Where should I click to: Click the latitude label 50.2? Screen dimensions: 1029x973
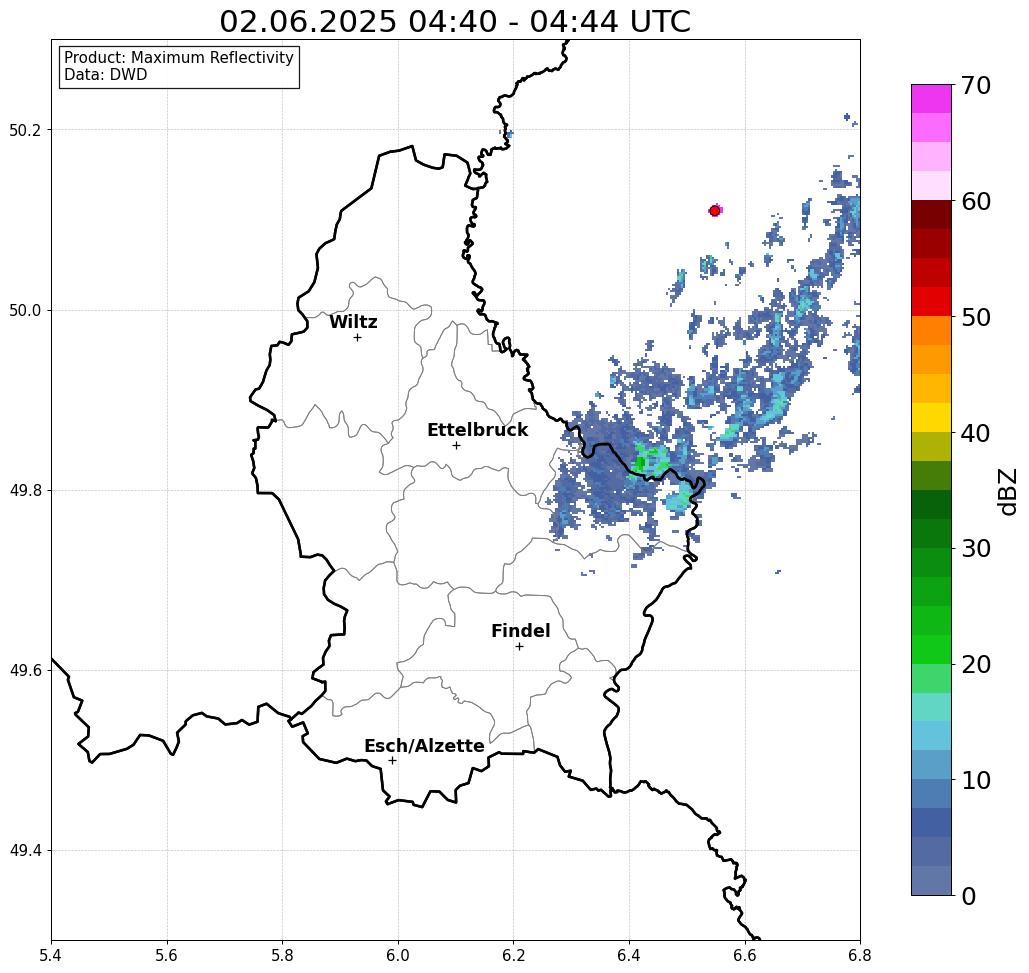[x=25, y=130]
